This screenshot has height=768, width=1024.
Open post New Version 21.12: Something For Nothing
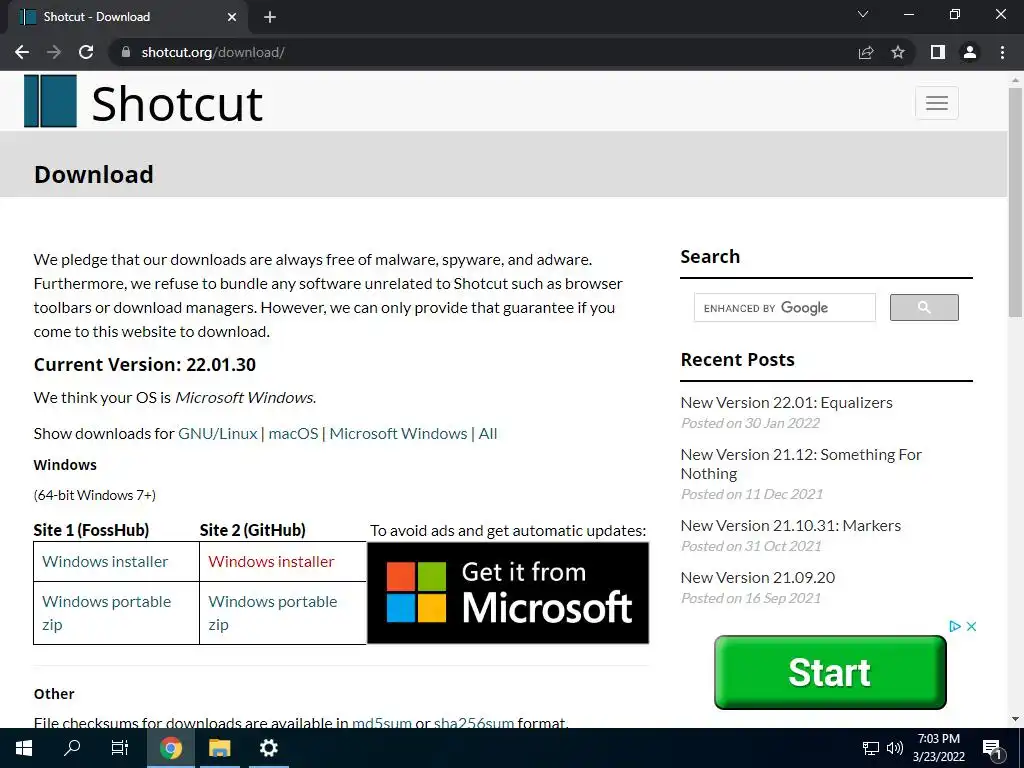pos(801,464)
